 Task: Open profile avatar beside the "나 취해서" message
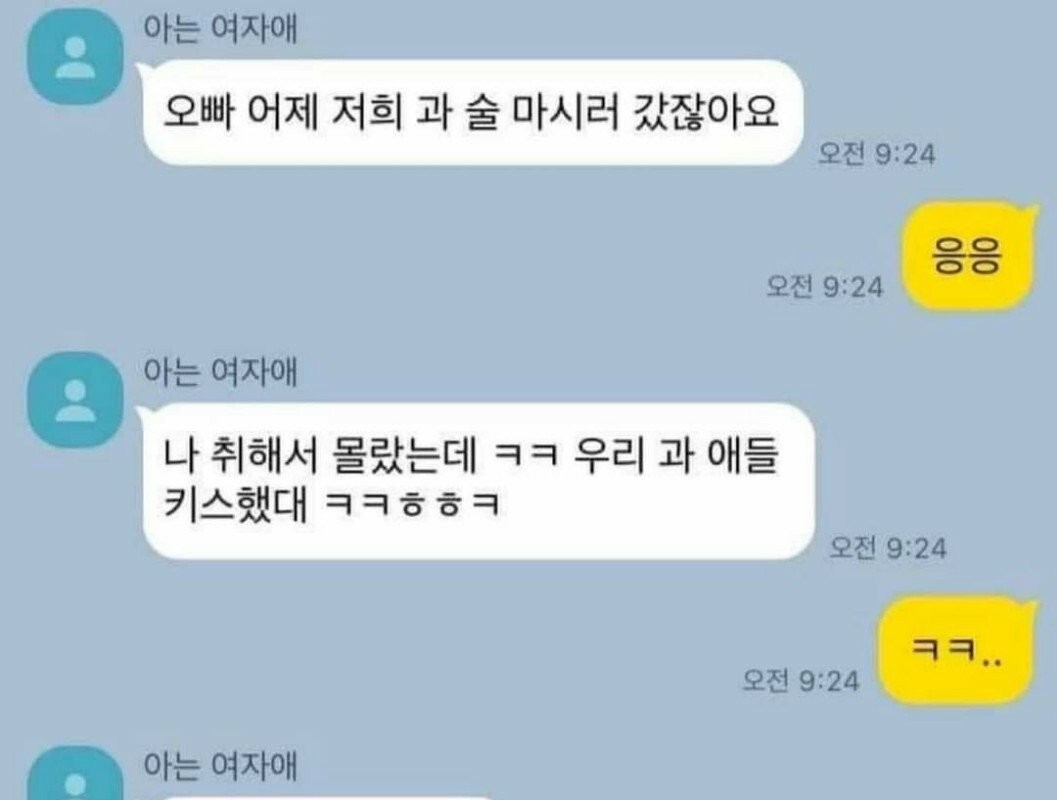tap(75, 400)
